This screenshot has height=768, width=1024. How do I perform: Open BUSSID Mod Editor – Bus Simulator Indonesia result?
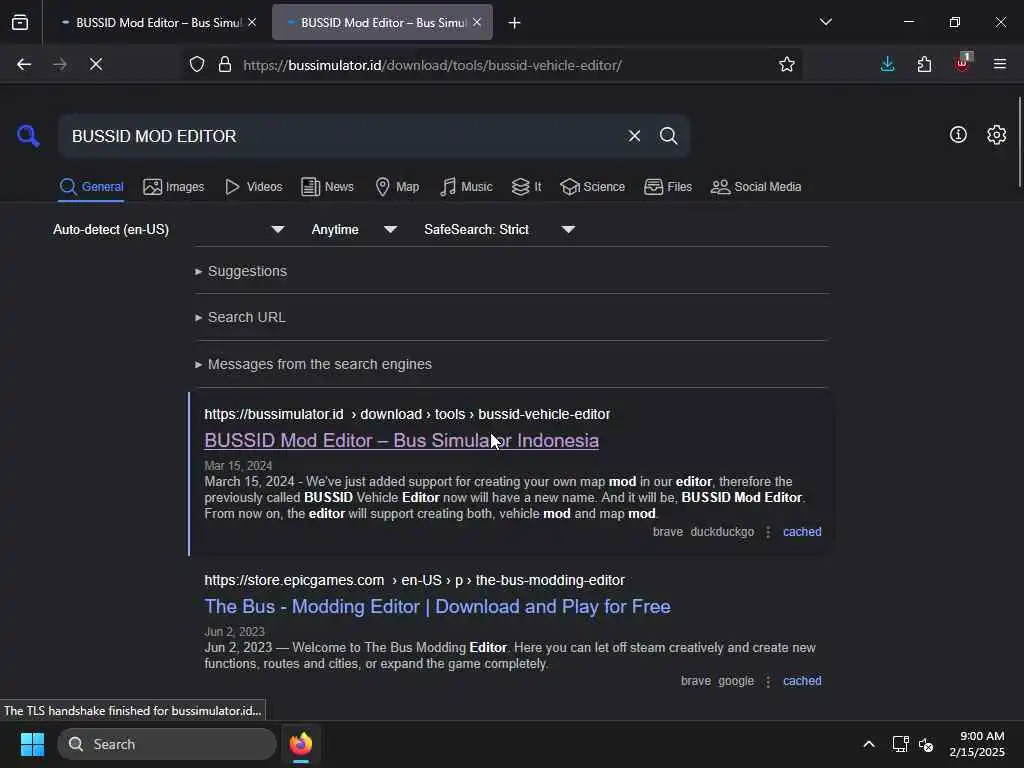tap(402, 441)
